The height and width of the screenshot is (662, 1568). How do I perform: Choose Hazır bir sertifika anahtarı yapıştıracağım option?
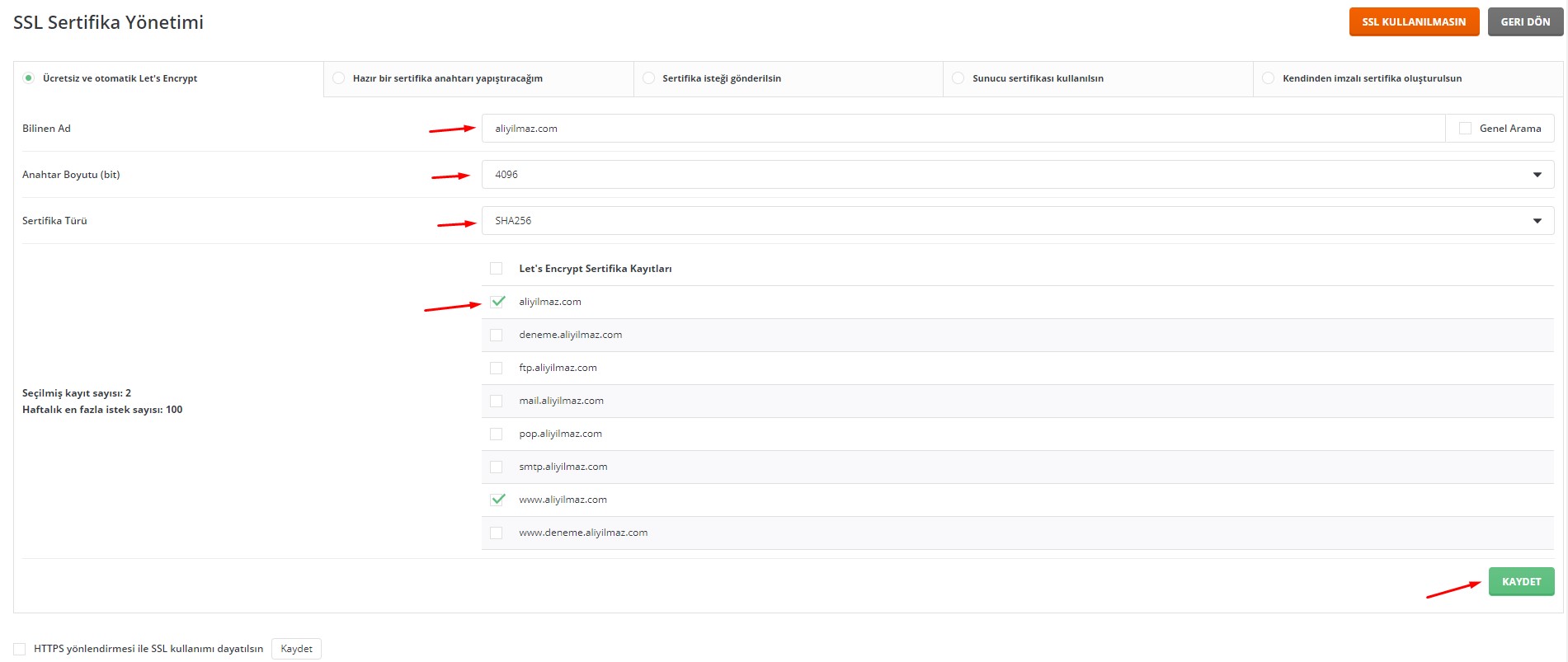point(338,78)
